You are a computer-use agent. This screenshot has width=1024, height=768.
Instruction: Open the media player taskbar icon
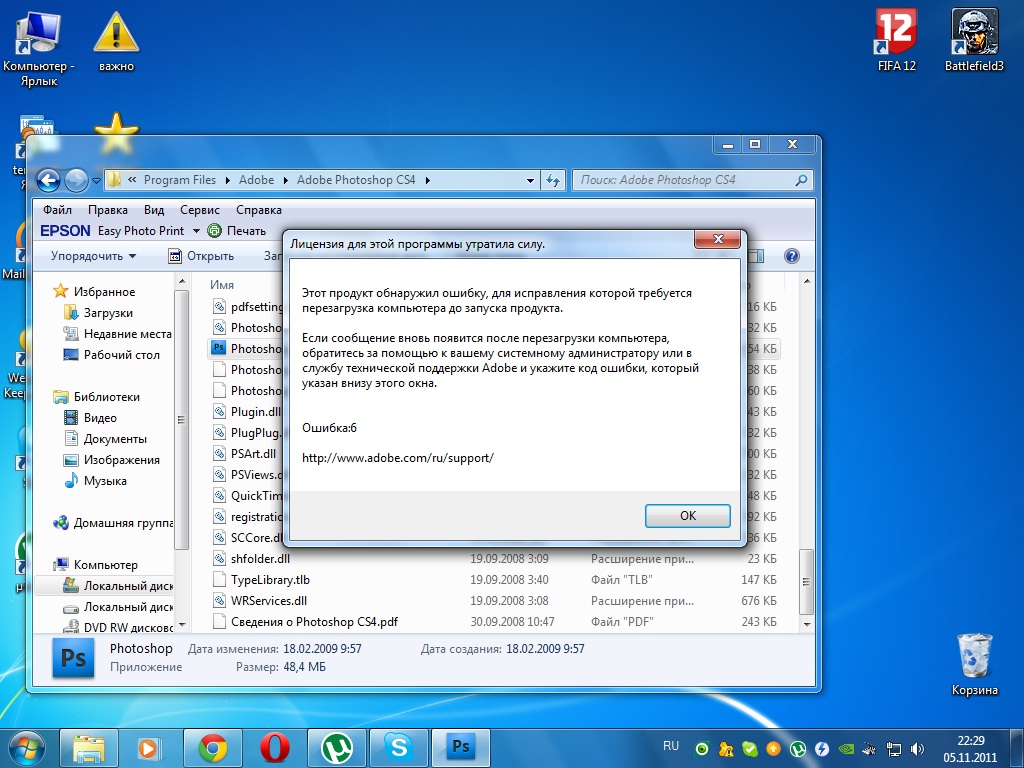pos(151,748)
